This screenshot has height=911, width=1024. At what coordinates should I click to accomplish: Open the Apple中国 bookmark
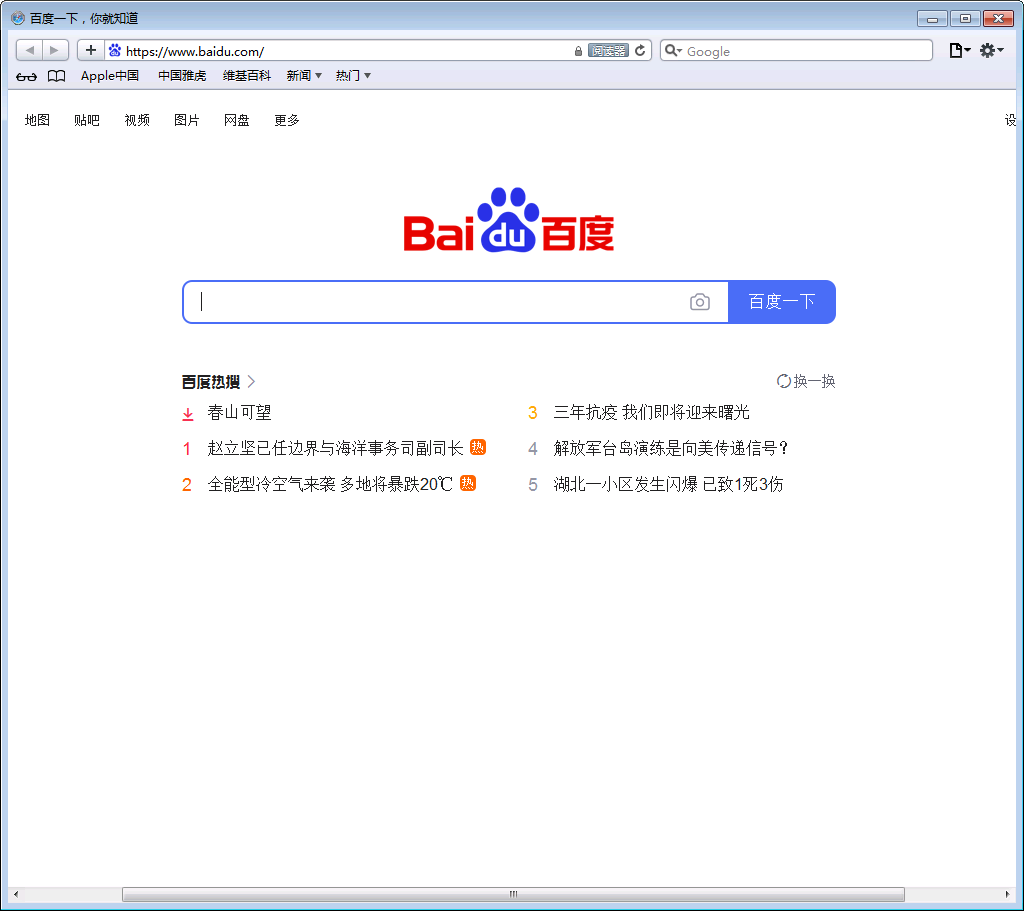click(110, 76)
